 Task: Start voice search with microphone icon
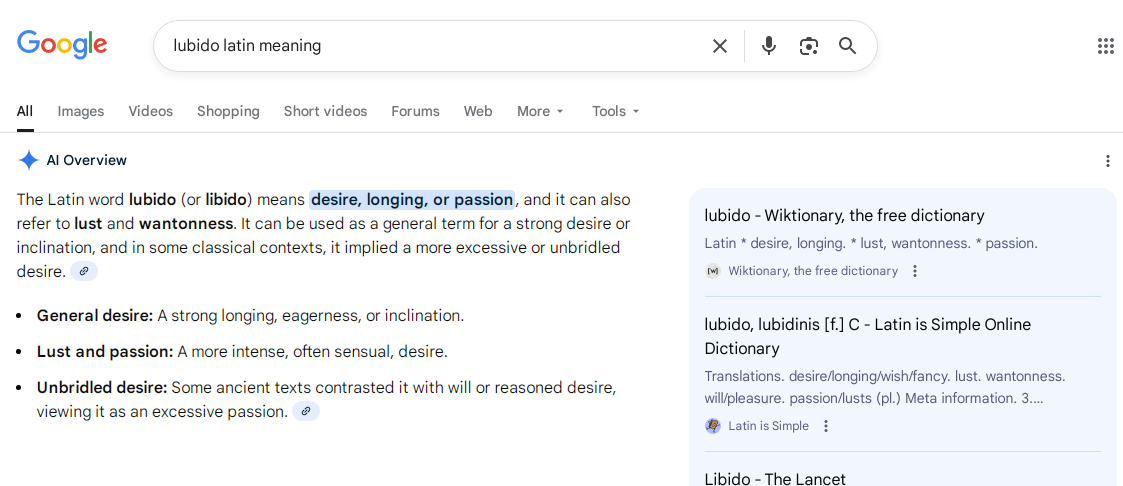(768, 46)
